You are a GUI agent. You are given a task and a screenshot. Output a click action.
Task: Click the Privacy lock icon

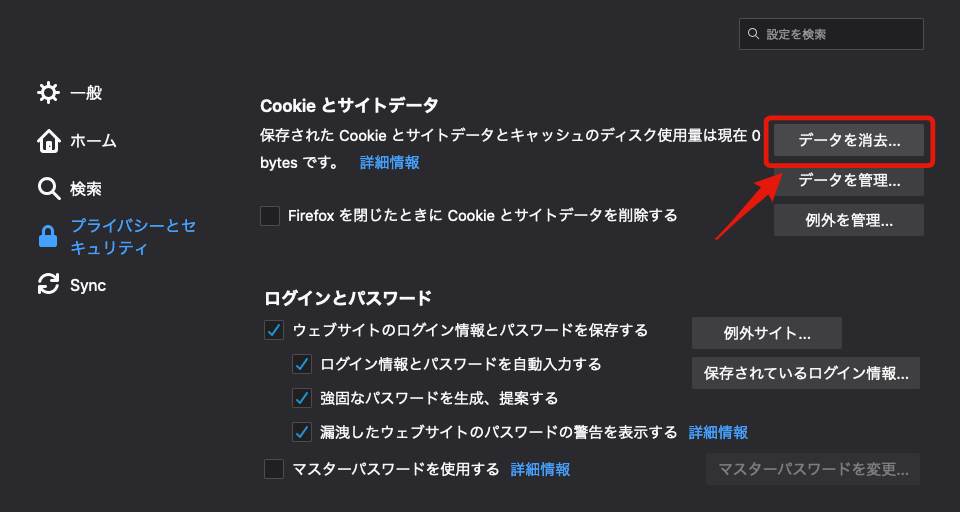[x=48, y=237]
